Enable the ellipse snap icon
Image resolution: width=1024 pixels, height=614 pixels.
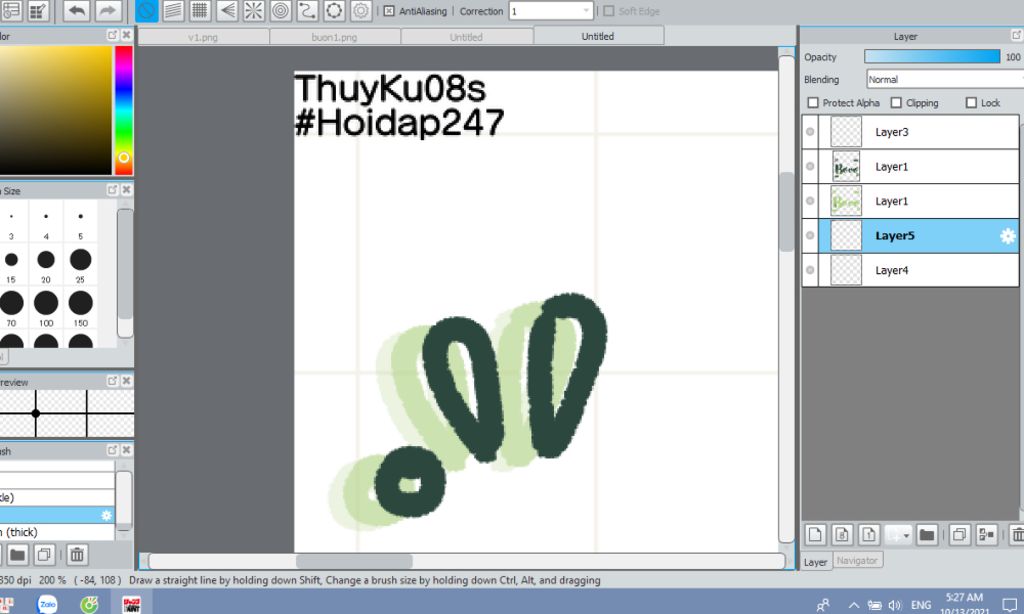click(x=334, y=10)
